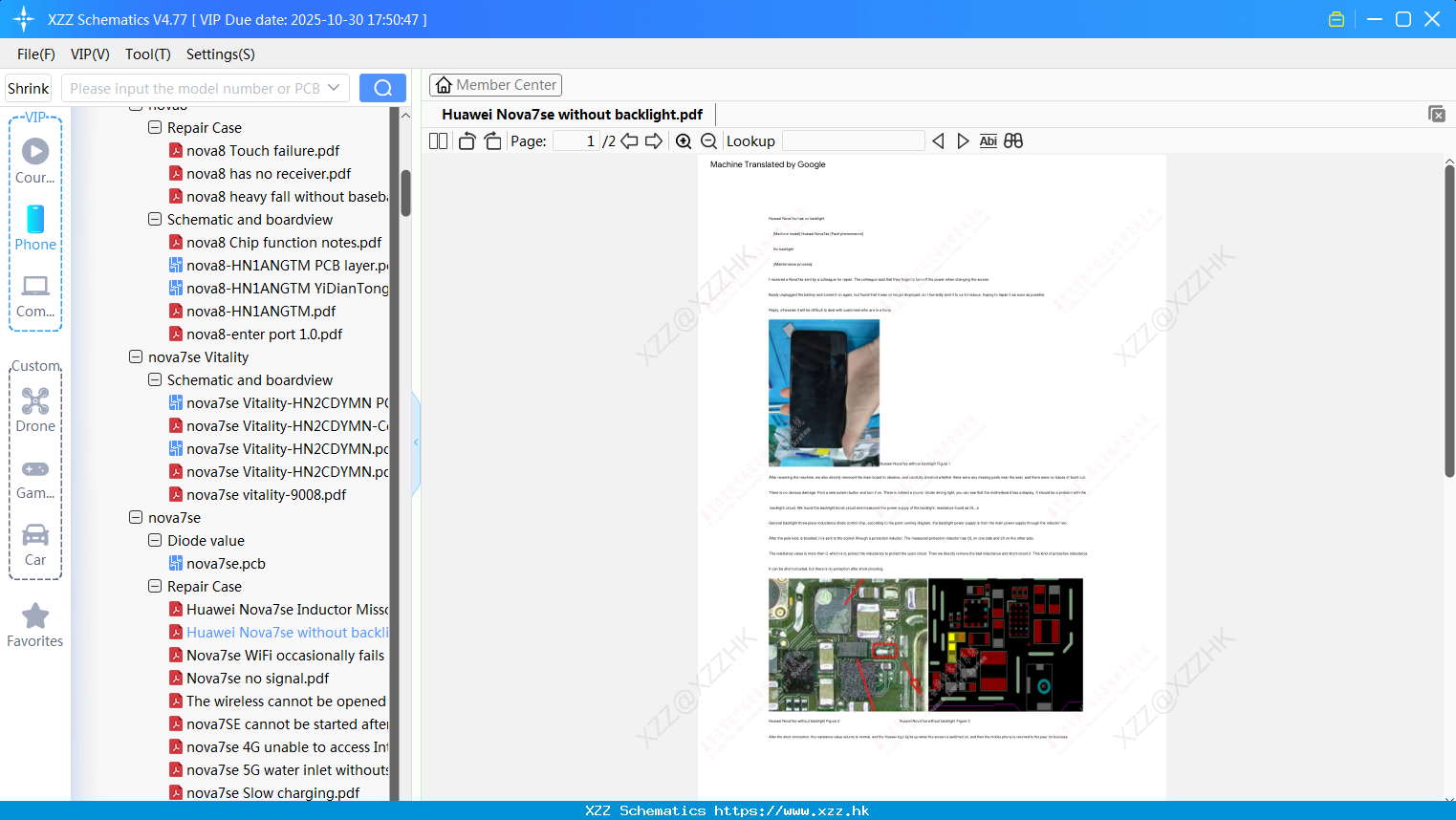Open the Favorites star
The height and width of the screenshot is (820, 1456).
point(35,626)
